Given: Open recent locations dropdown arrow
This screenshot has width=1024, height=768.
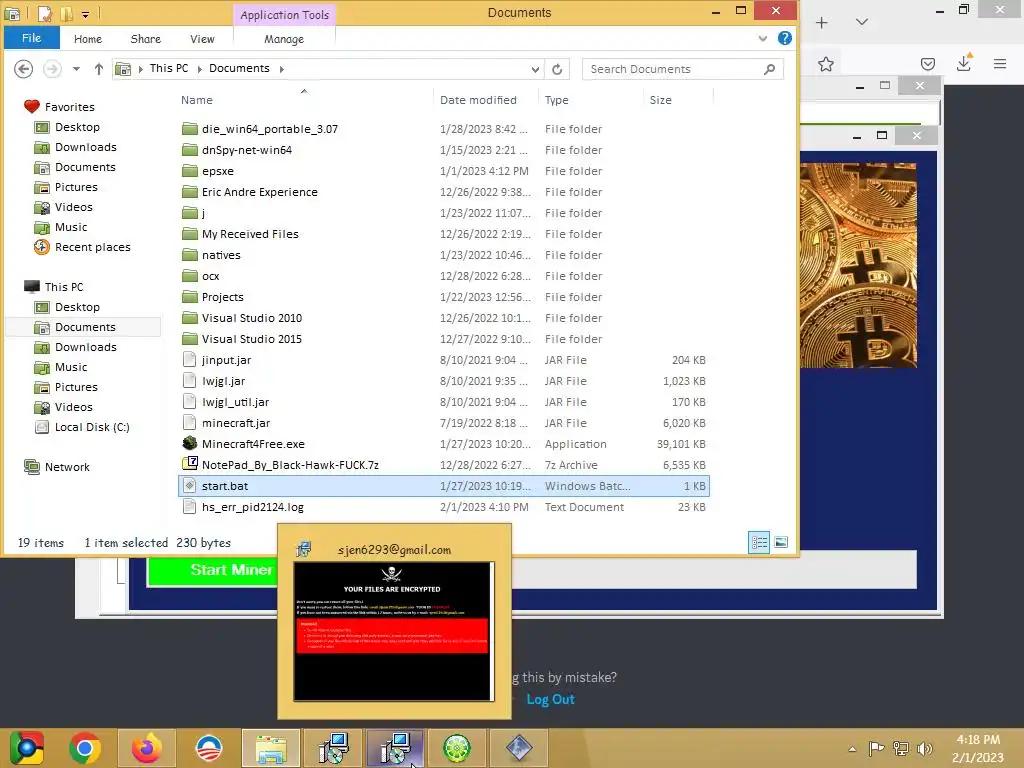Looking at the screenshot, I should (76, 69).
